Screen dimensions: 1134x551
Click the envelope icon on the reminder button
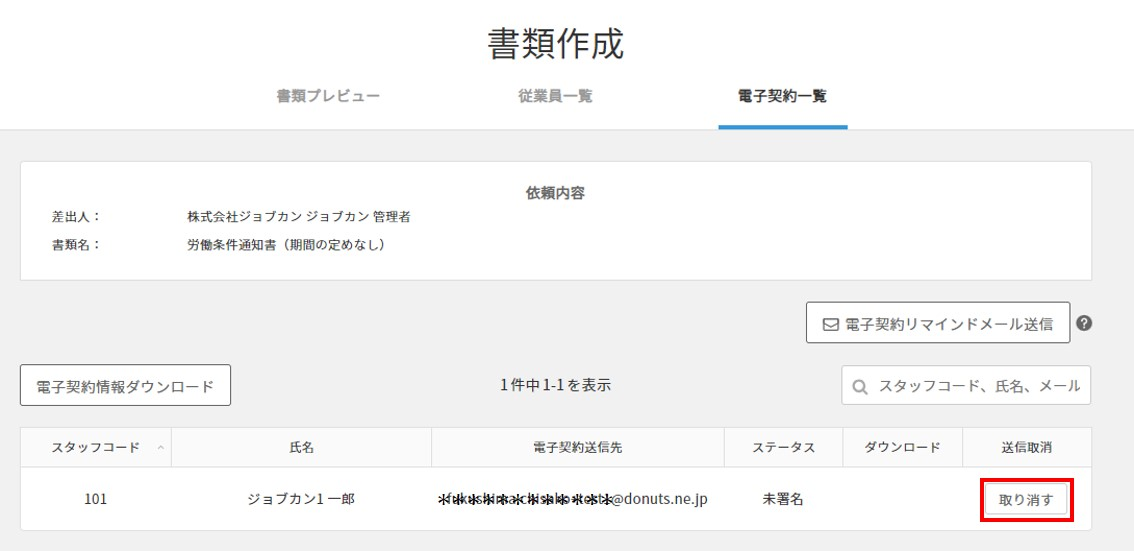click(830, 324)
